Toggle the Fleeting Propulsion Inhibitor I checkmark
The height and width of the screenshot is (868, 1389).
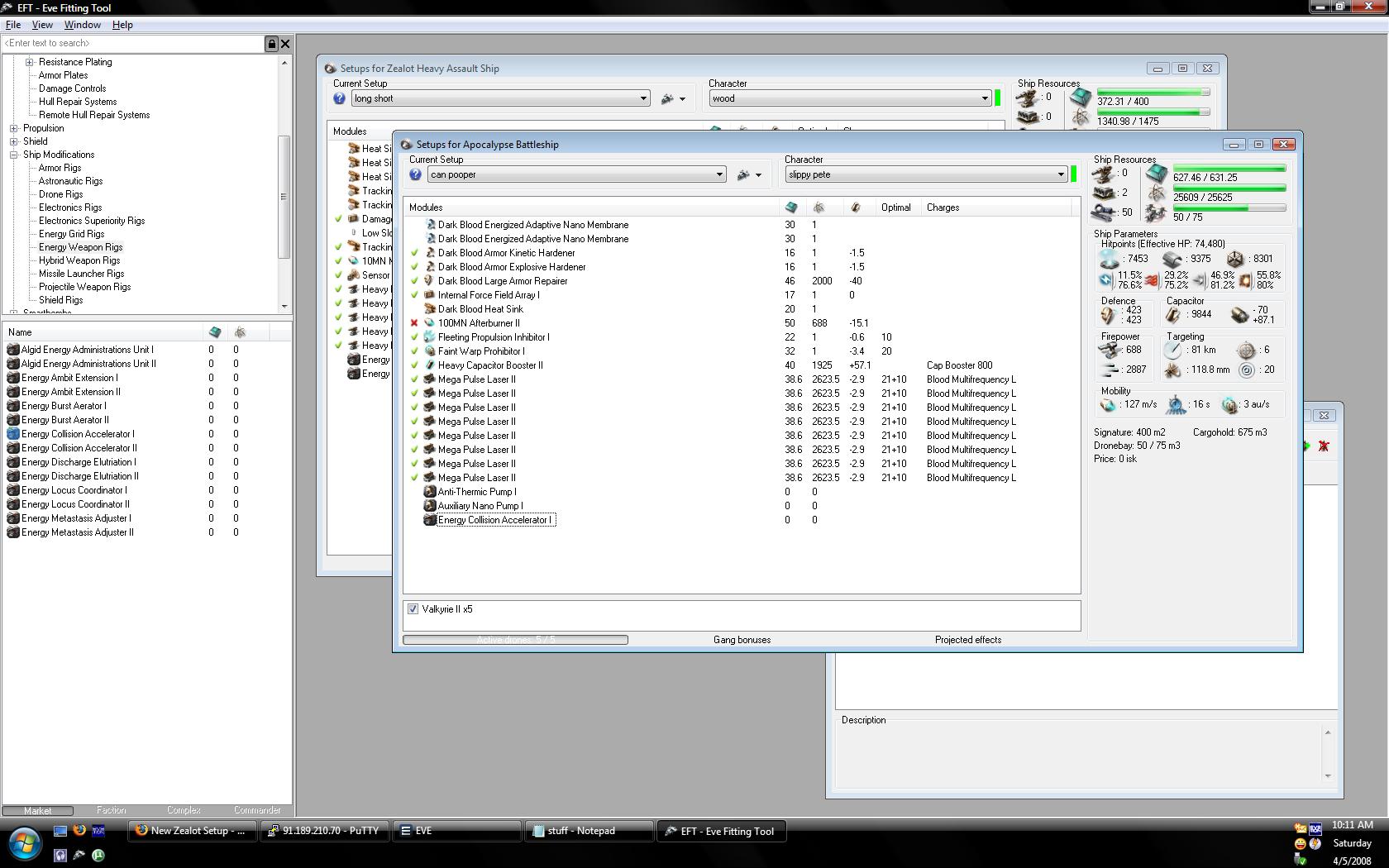415,337
